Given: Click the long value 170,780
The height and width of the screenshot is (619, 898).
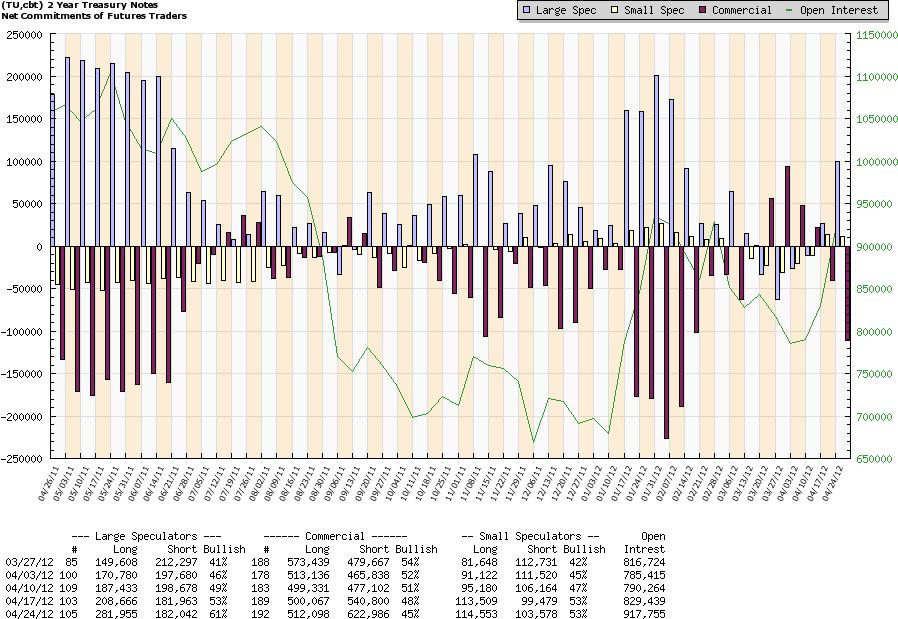Looking at the screenshot, I should [117, 575].
